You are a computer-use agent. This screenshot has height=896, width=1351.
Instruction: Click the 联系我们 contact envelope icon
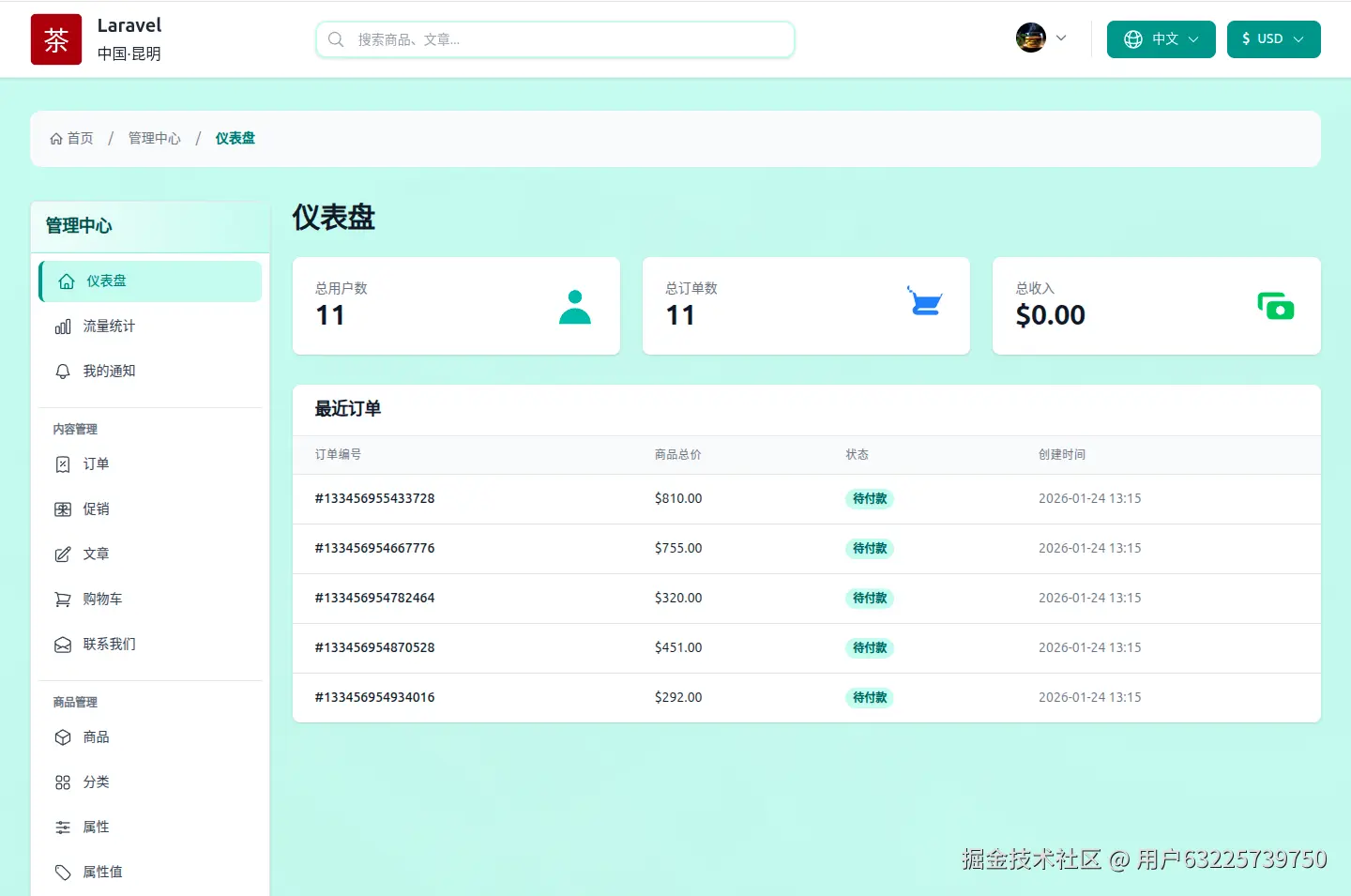click(x=62, y=644)
